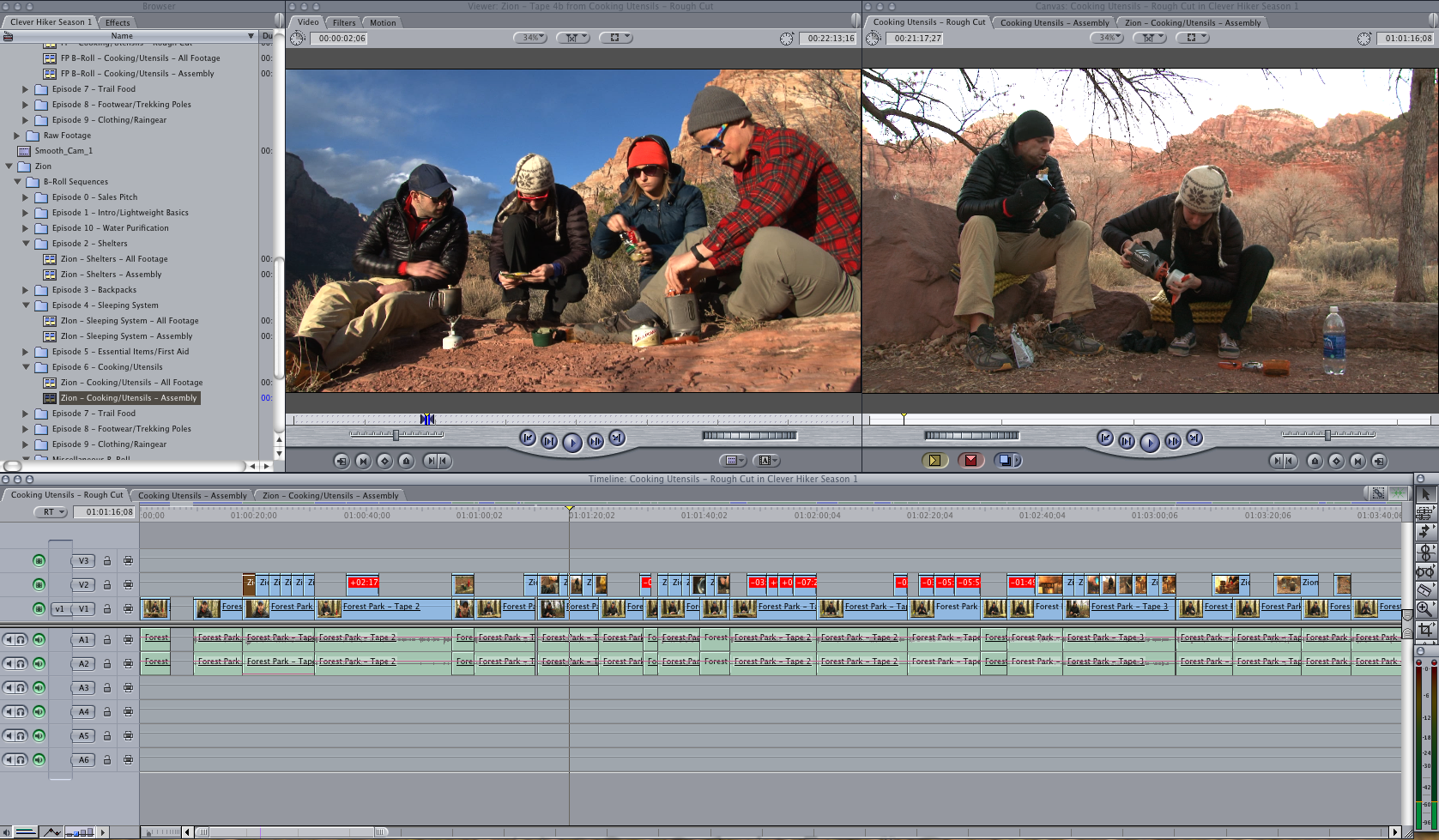
Task: Click Match Frame button in Canvas
Action: tap(1379, 461)
